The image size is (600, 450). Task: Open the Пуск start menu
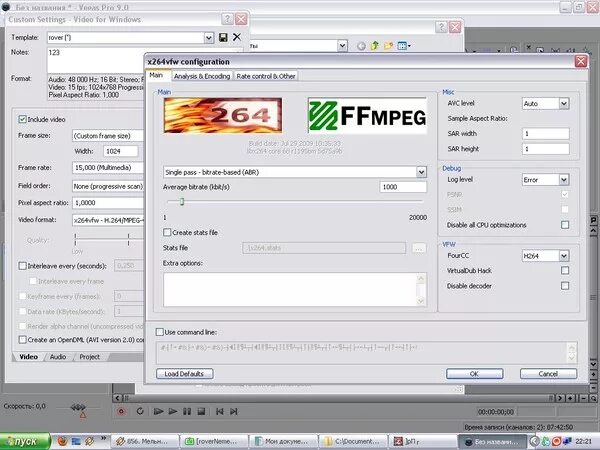click(x=25, y=441)
